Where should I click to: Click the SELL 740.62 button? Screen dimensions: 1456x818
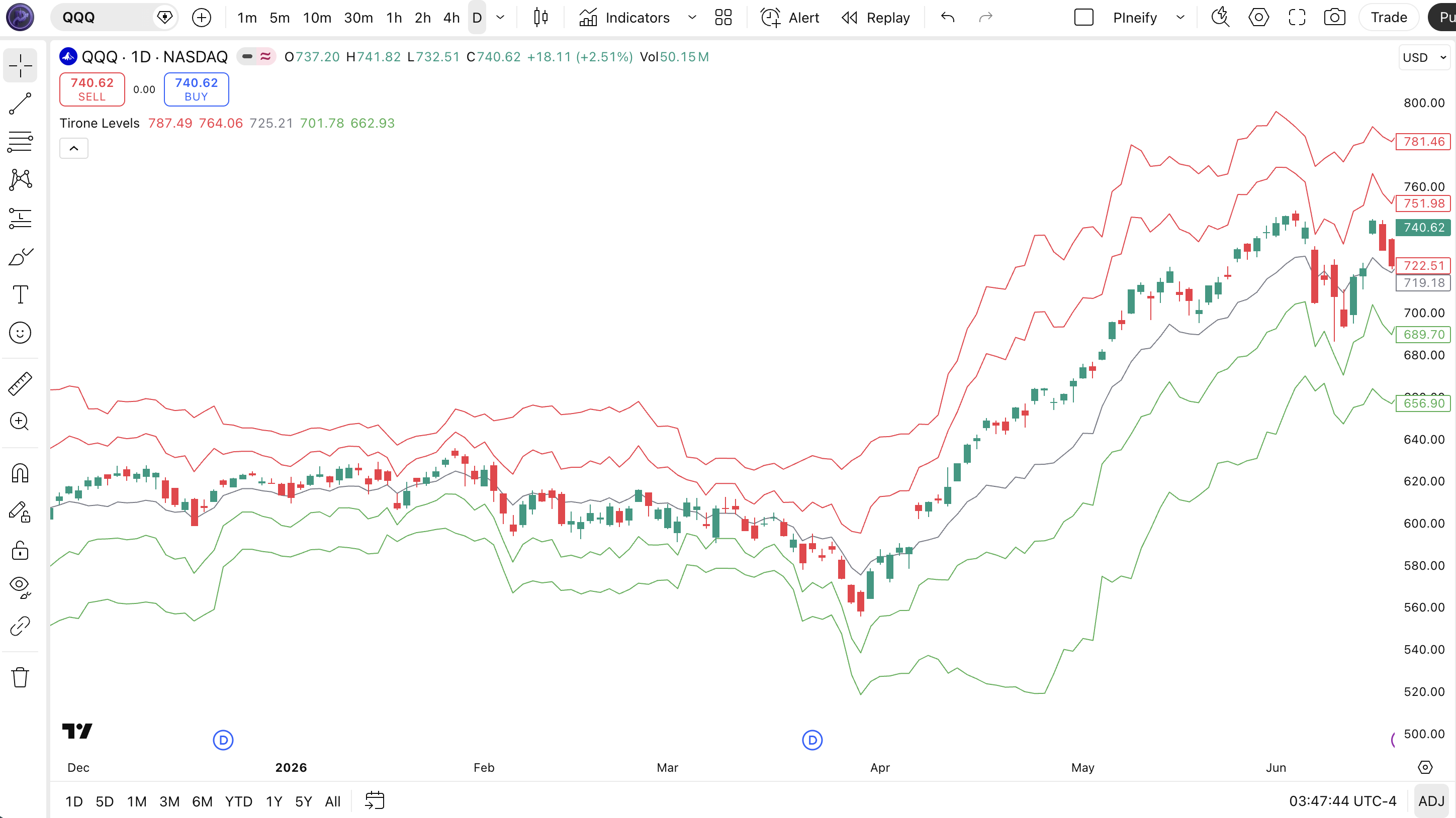pyautogui.click(x=92, y=89)
